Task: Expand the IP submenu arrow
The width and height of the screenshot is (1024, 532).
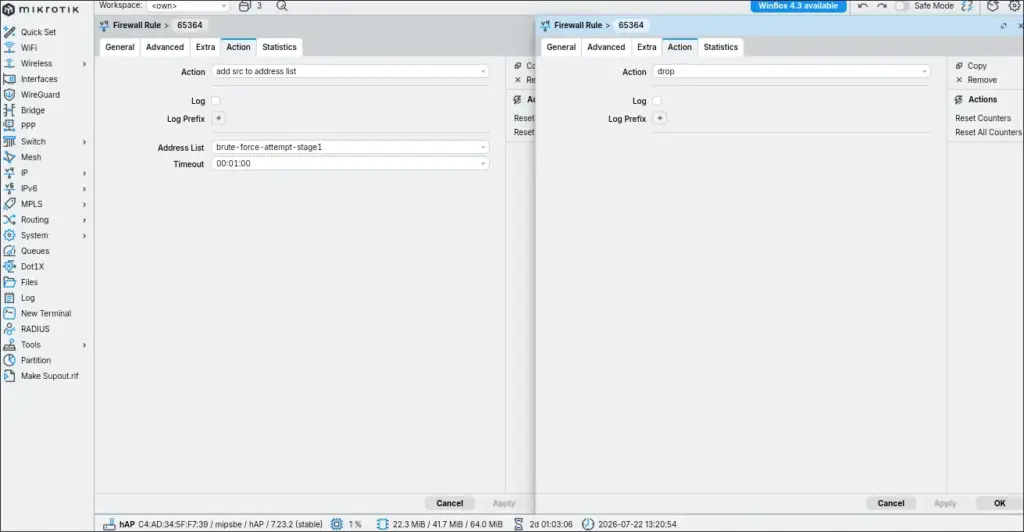Action: 84,174
